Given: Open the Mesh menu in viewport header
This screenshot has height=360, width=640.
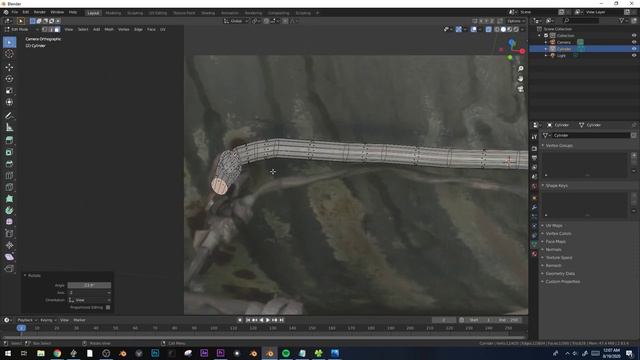Looking at the screenshot, I should coord(109,29).
